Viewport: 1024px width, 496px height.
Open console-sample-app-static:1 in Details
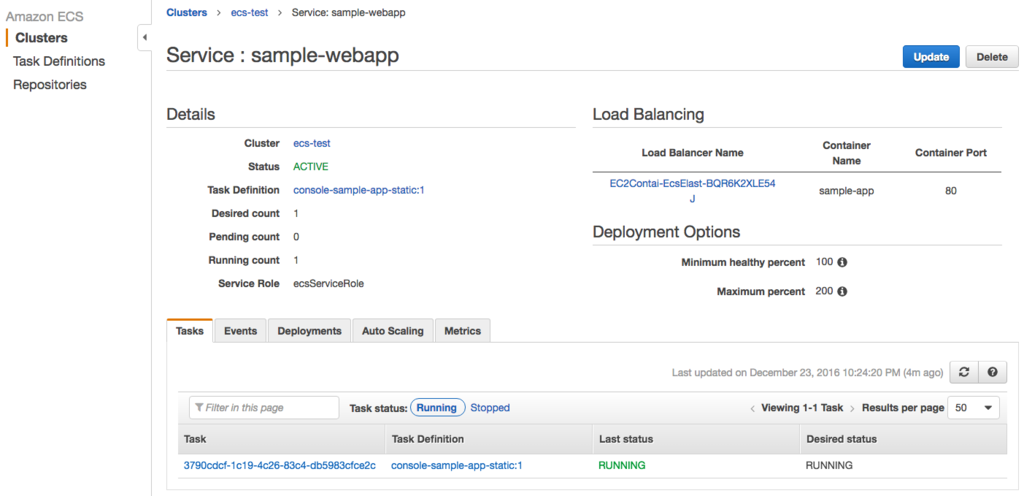(x=359, y=190)
